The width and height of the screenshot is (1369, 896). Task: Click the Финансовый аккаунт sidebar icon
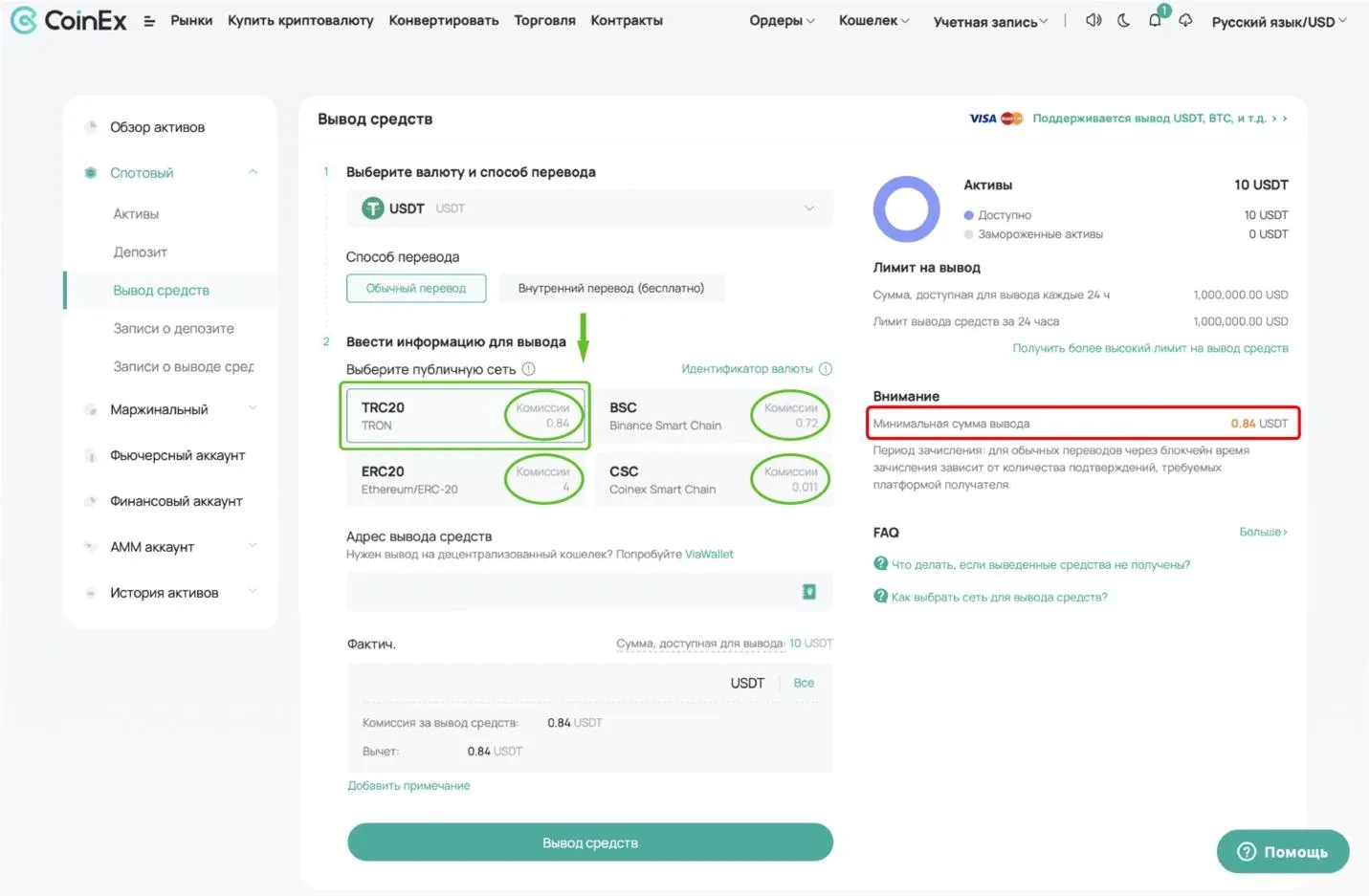pyautogui.click(x=91, y=501)
